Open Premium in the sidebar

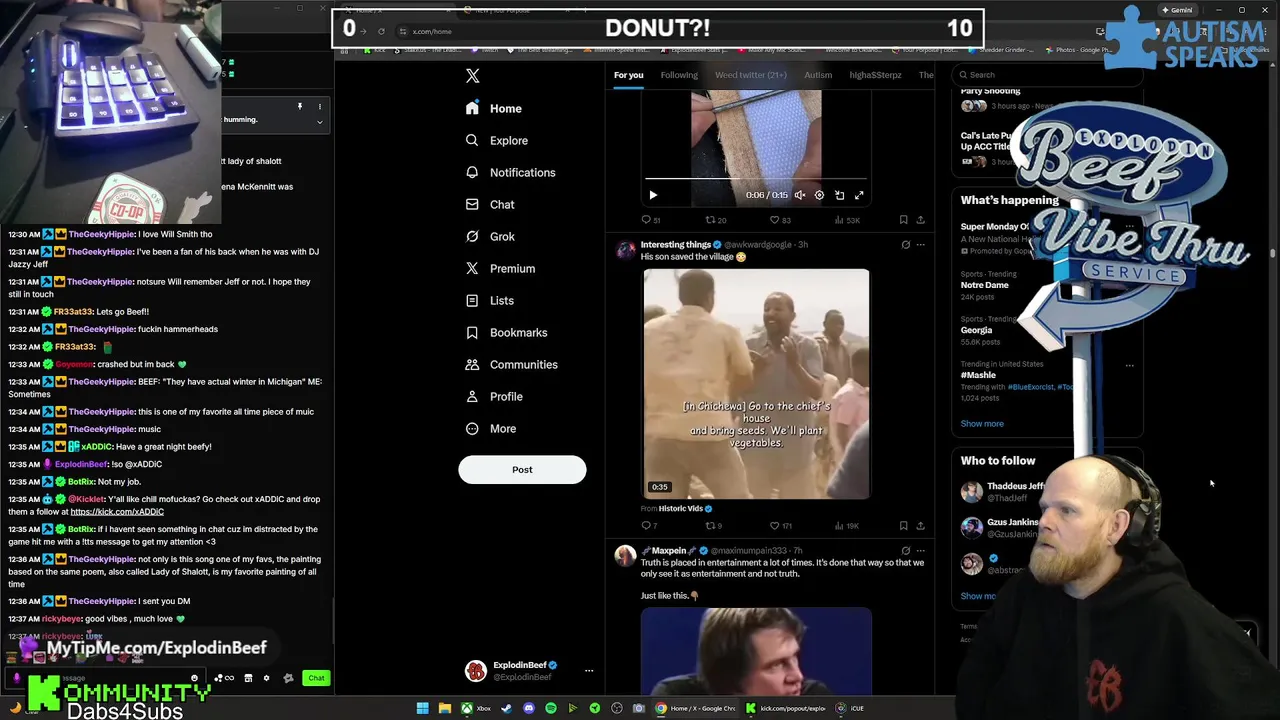click(501, 268)
